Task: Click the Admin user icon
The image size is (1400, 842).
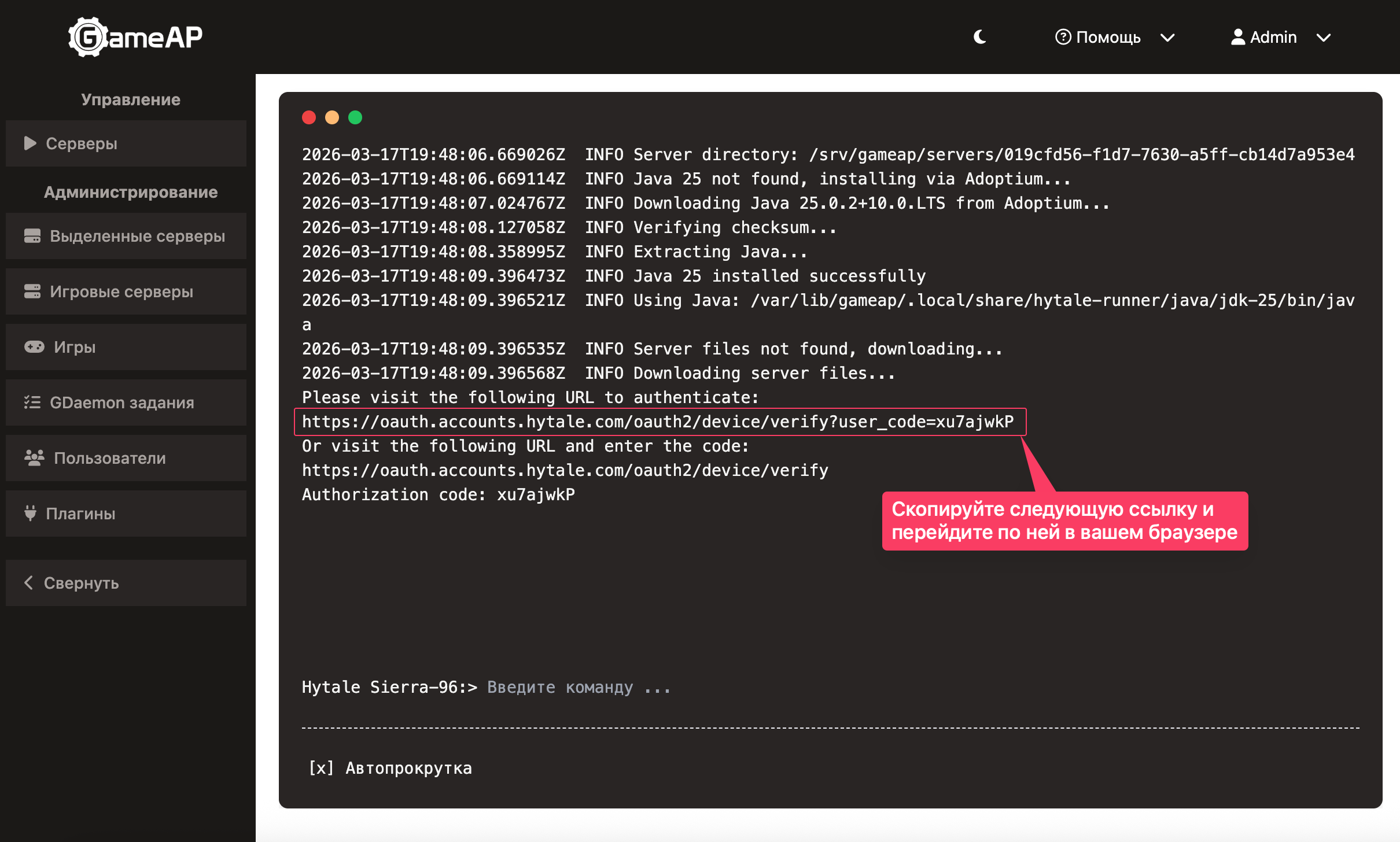Action: tap(1237, 37)
